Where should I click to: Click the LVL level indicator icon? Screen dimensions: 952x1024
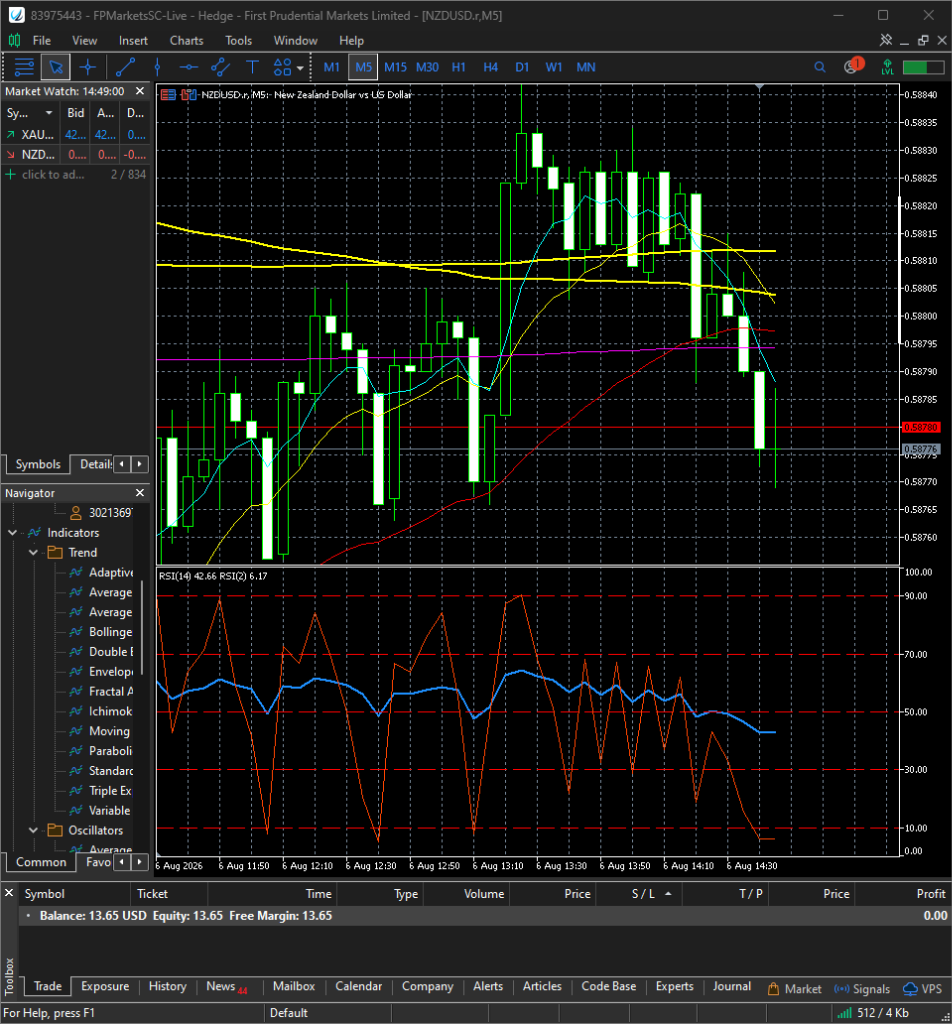(x=887, y=67)
